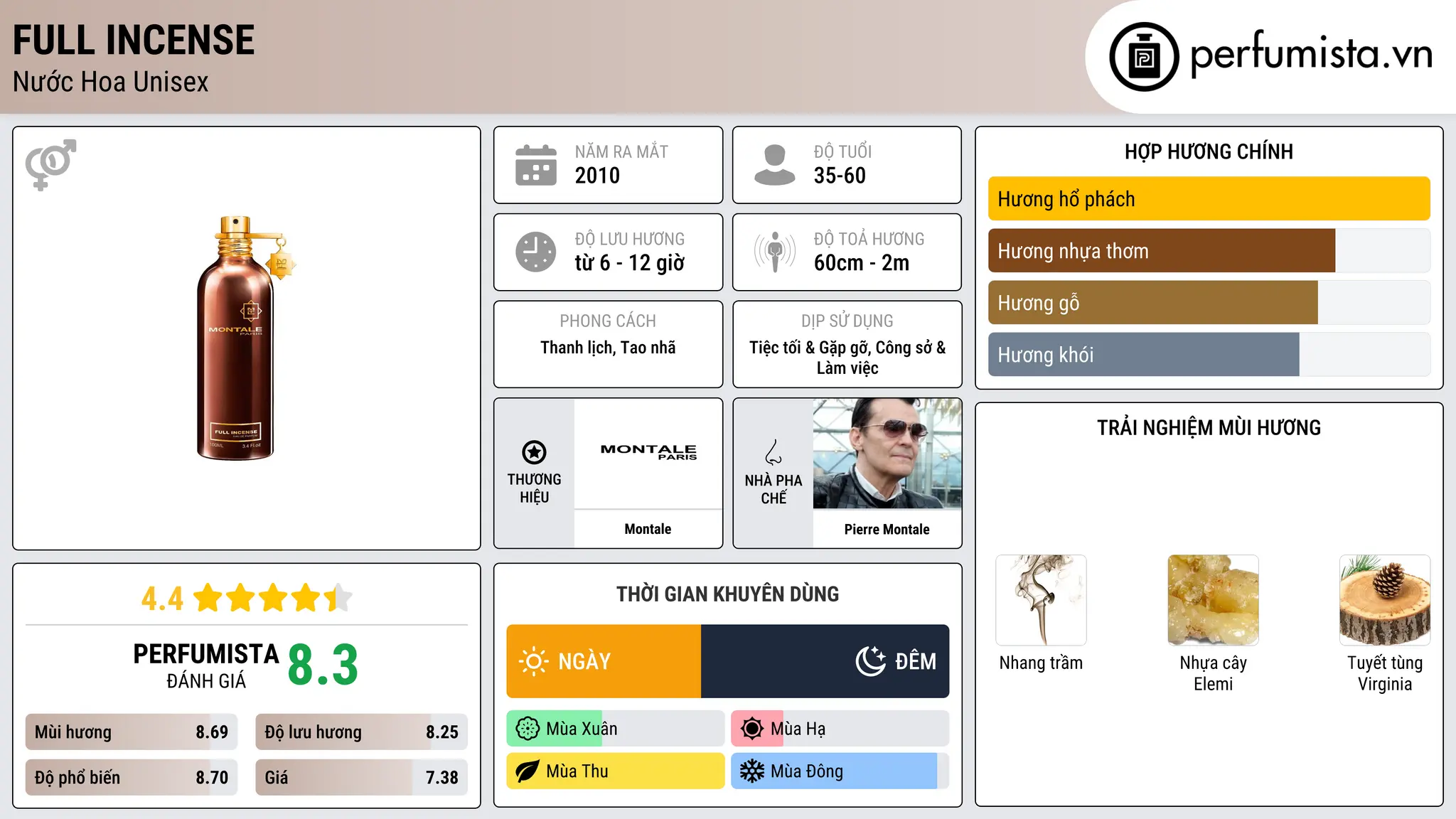Screen dimensions: 1456x819
Task: Click the PERFUMISTA ĐÁNH GIÁ label
Action: tap(206, 666)
